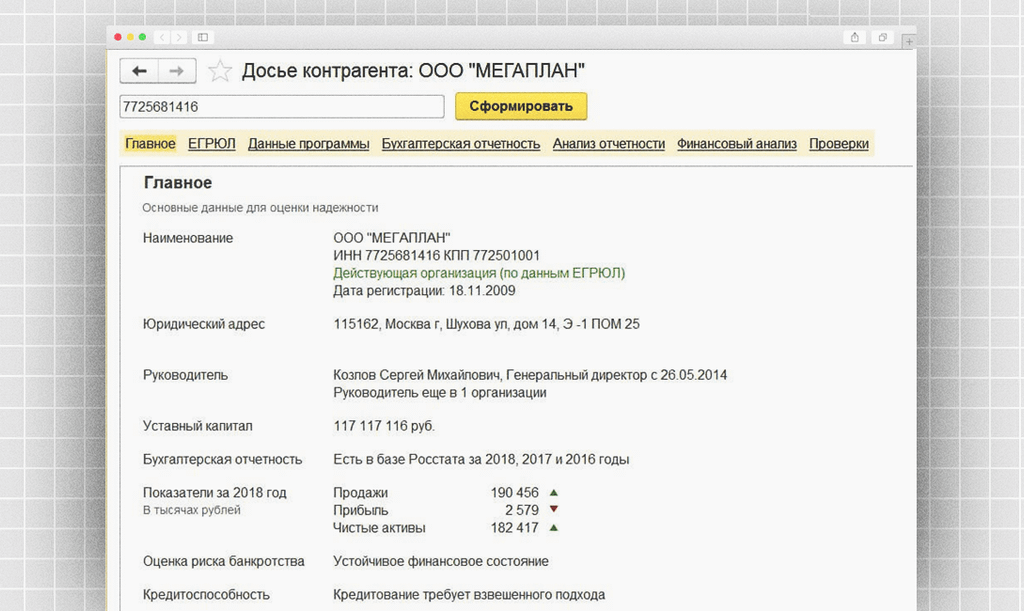Viewport: 1024px width, 611px height.
Task: Click the Кредитоспособность label
Action: [206, 595]
